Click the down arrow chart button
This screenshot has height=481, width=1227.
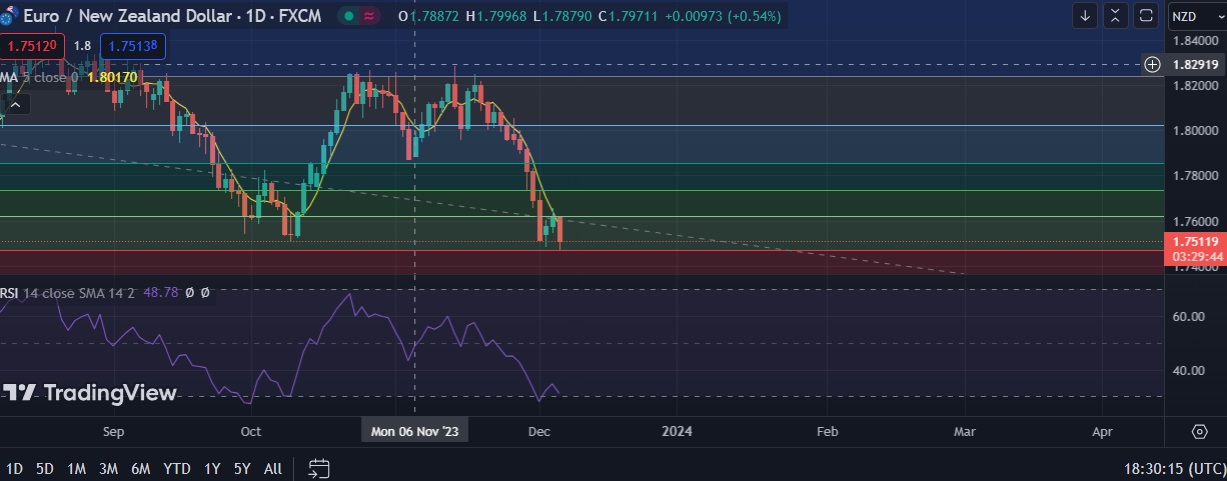(x=1086, y=16)
